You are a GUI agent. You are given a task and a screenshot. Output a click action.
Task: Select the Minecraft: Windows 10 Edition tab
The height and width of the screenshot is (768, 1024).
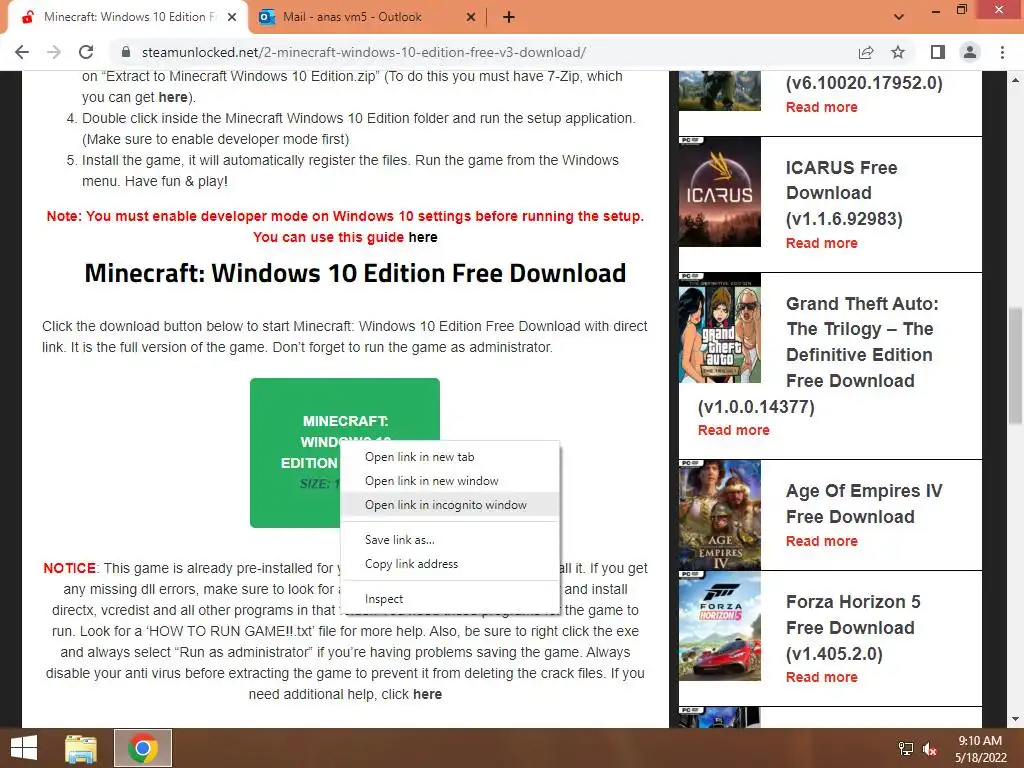[x=129, y=17]
